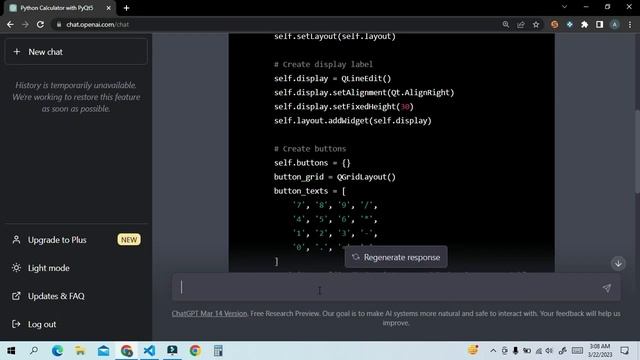Click the external-link icon beside Updates & FAQ

(16, 296)
